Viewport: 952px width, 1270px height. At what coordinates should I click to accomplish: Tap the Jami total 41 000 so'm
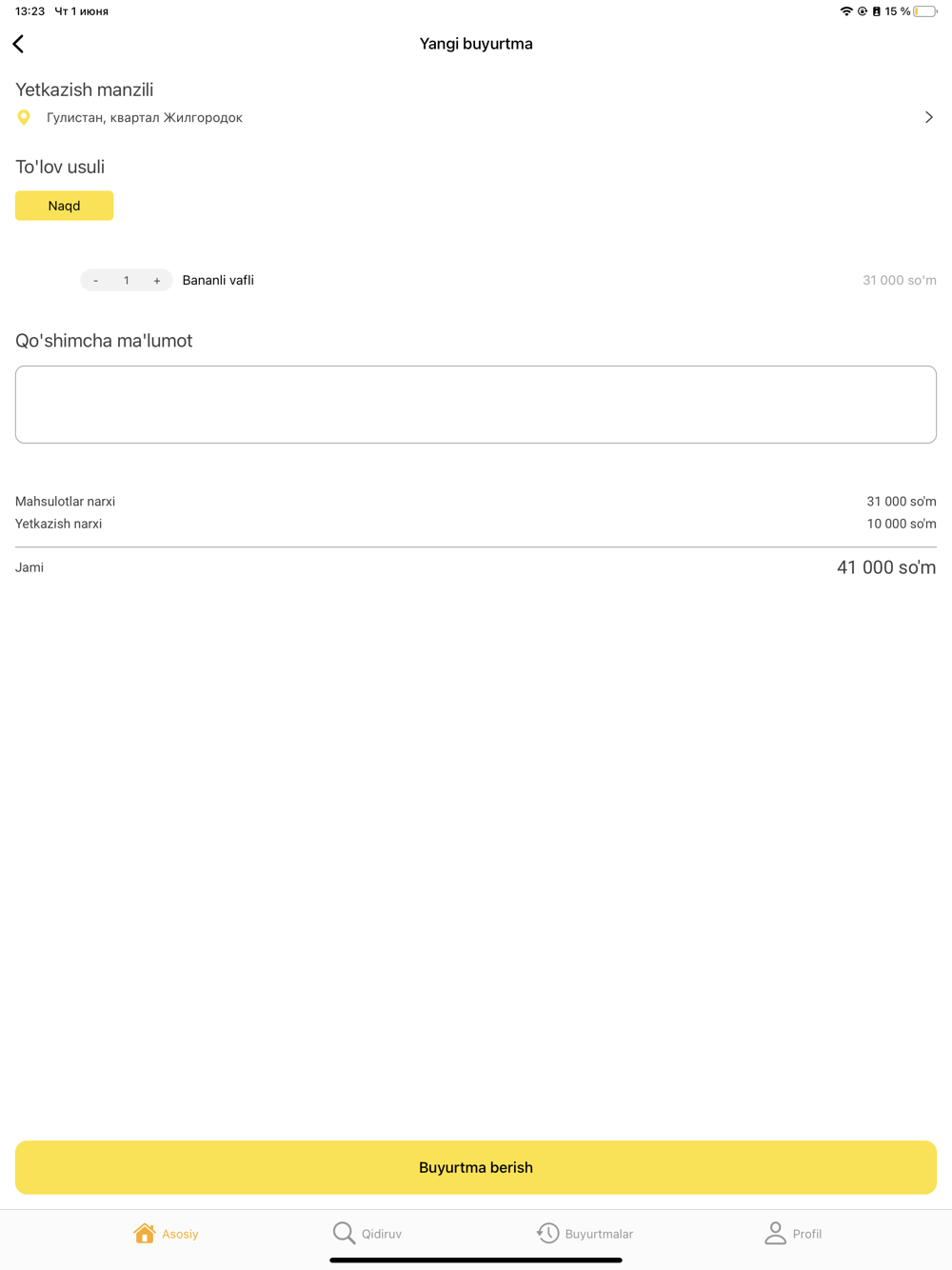885,567
